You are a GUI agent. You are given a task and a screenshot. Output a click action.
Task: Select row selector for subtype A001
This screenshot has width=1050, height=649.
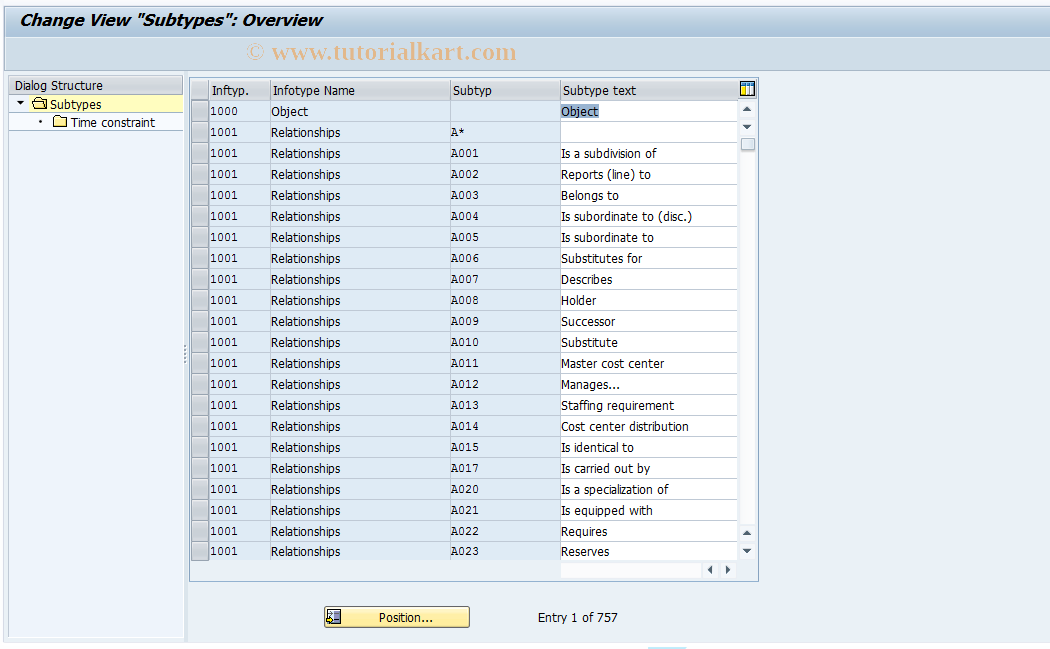click(200, 153)
